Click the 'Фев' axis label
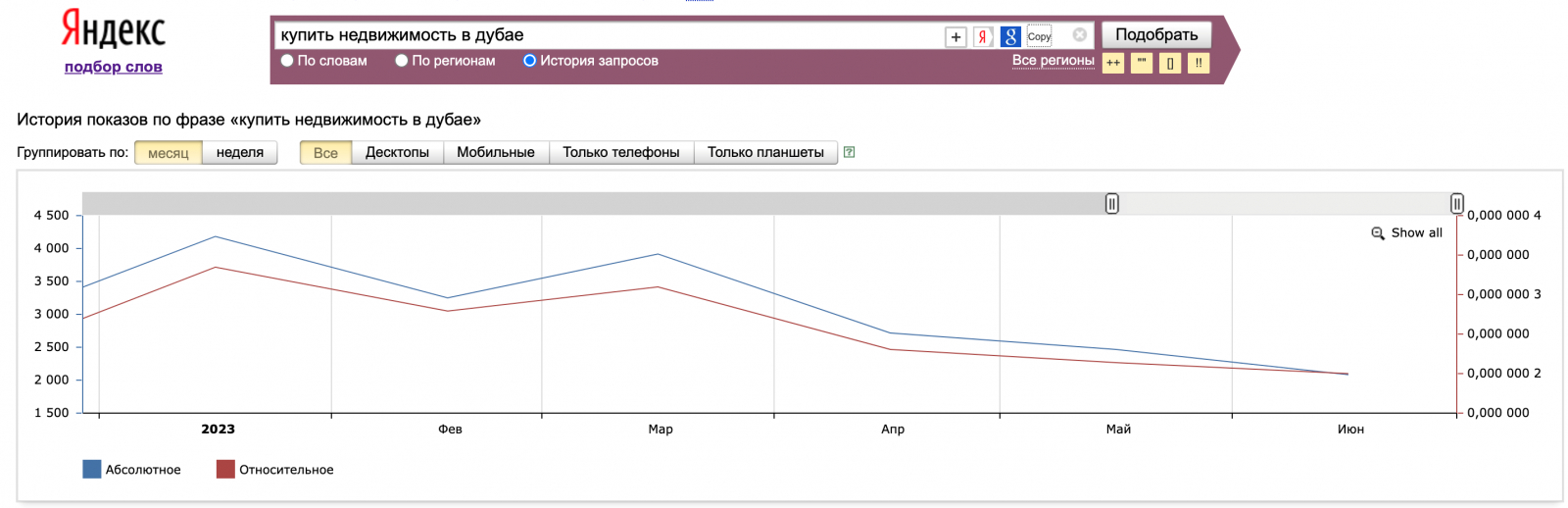 (x=450, y=430)
